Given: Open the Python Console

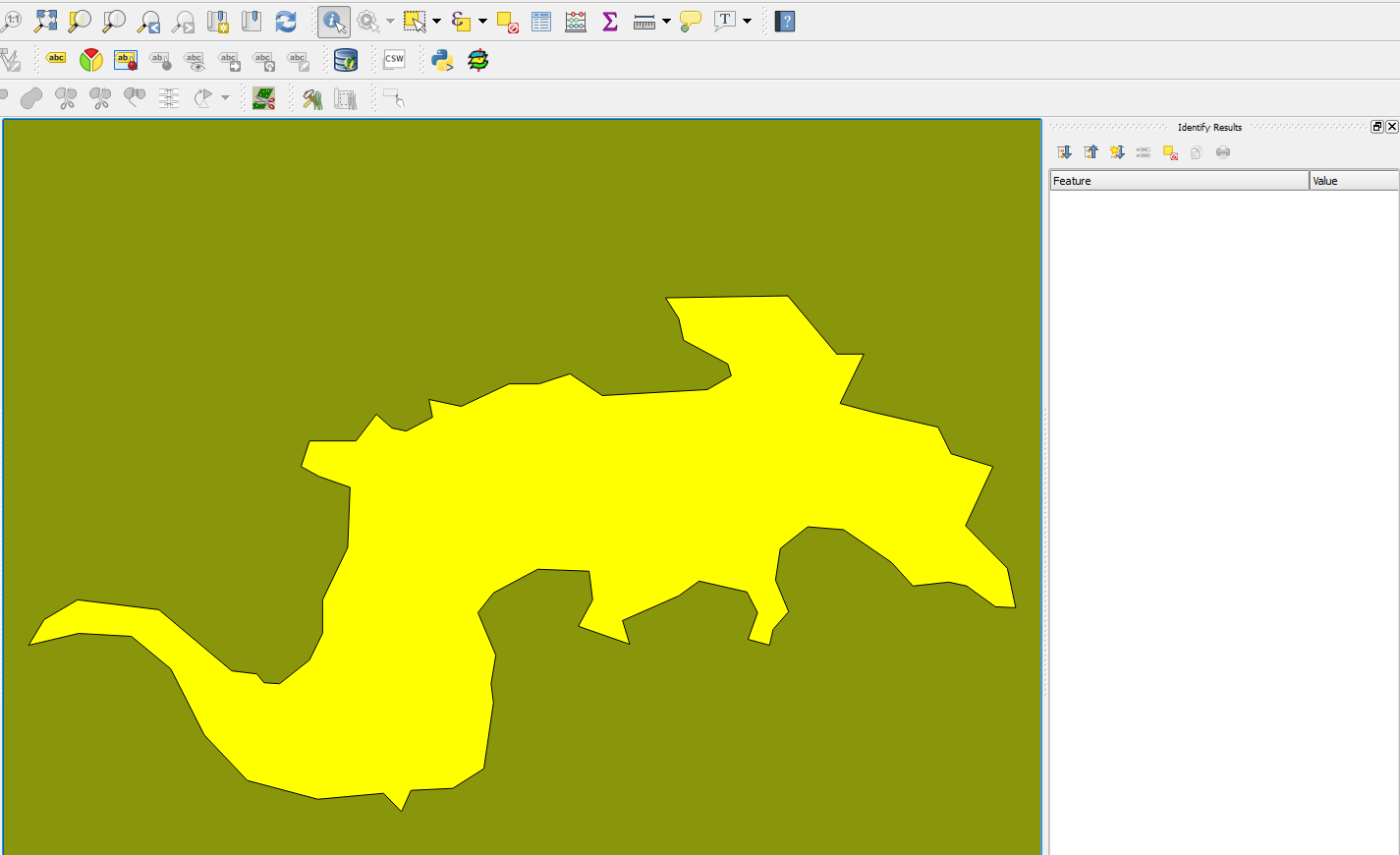Looking at the screenshot, I should (442, 60).
